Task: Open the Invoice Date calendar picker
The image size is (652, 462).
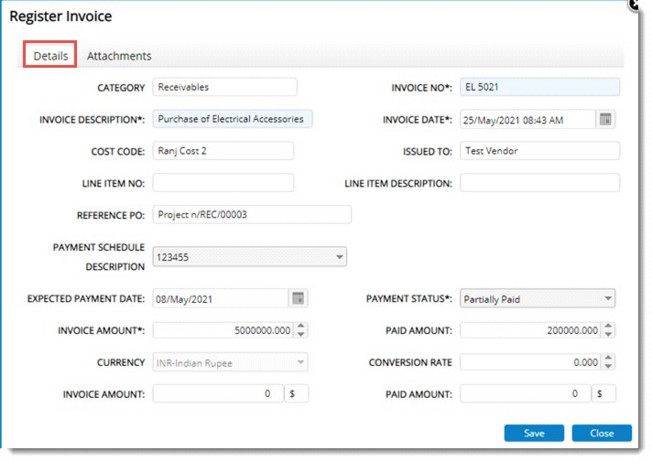Action: click(x=605, y=120)
